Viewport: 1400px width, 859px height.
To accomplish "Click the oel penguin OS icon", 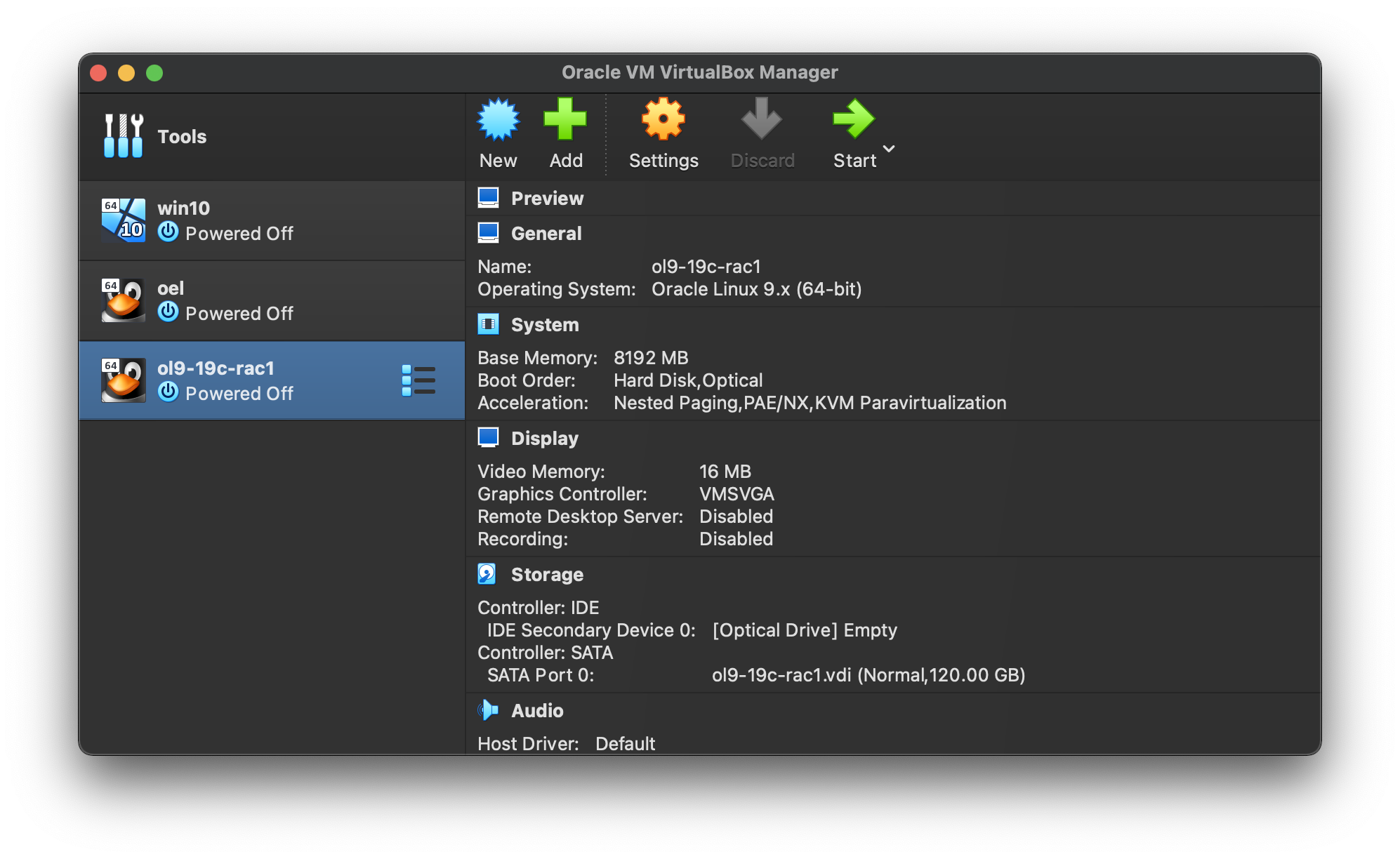I will point(124,300).
